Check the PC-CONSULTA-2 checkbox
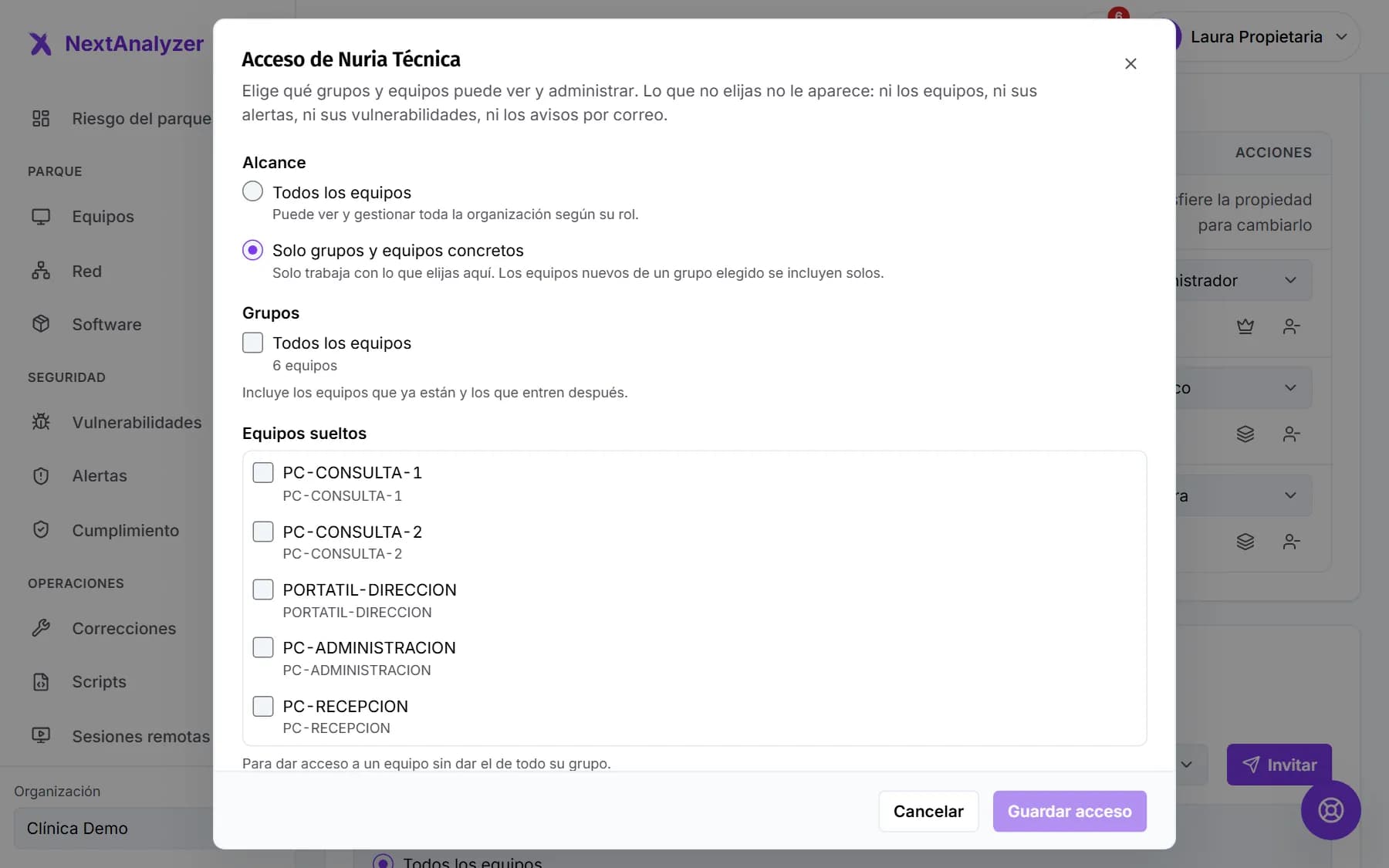 [x=263, y=532]
